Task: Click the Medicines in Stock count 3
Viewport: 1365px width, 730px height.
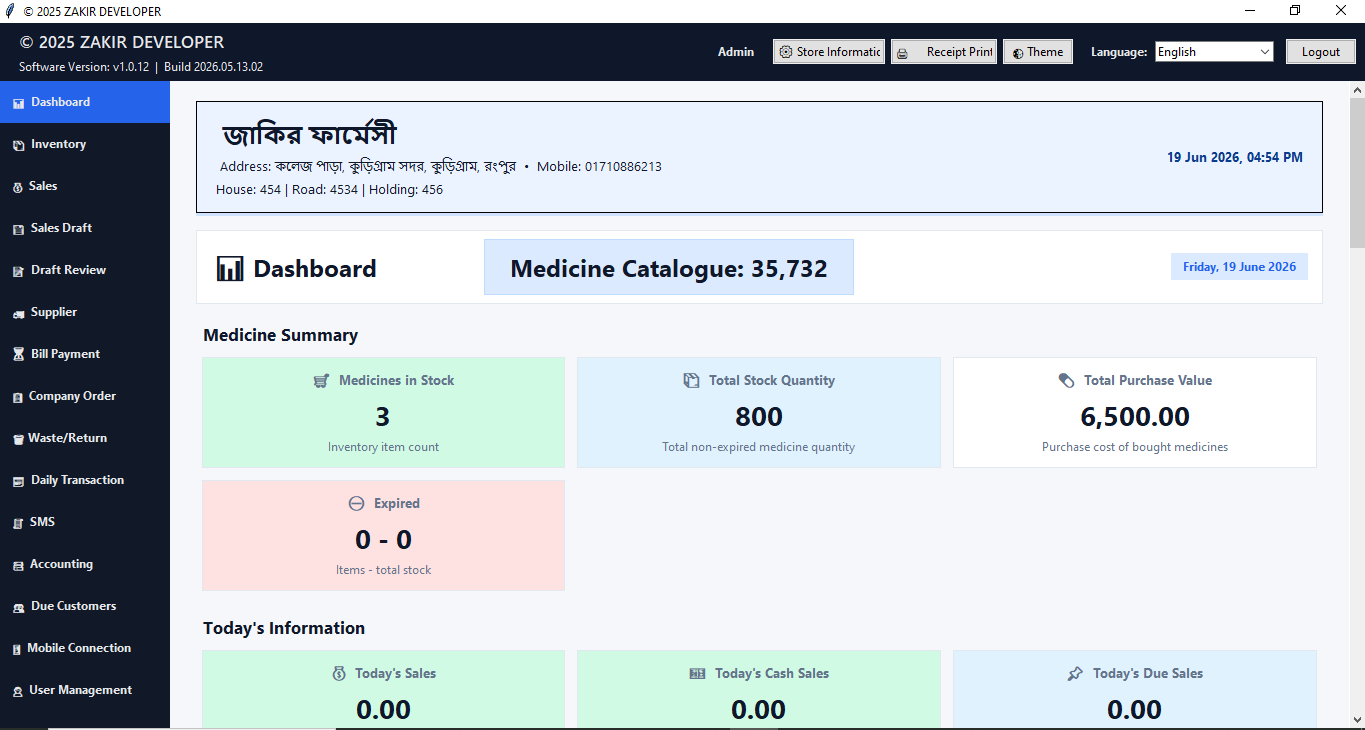Action: click(x=383, y=417)
